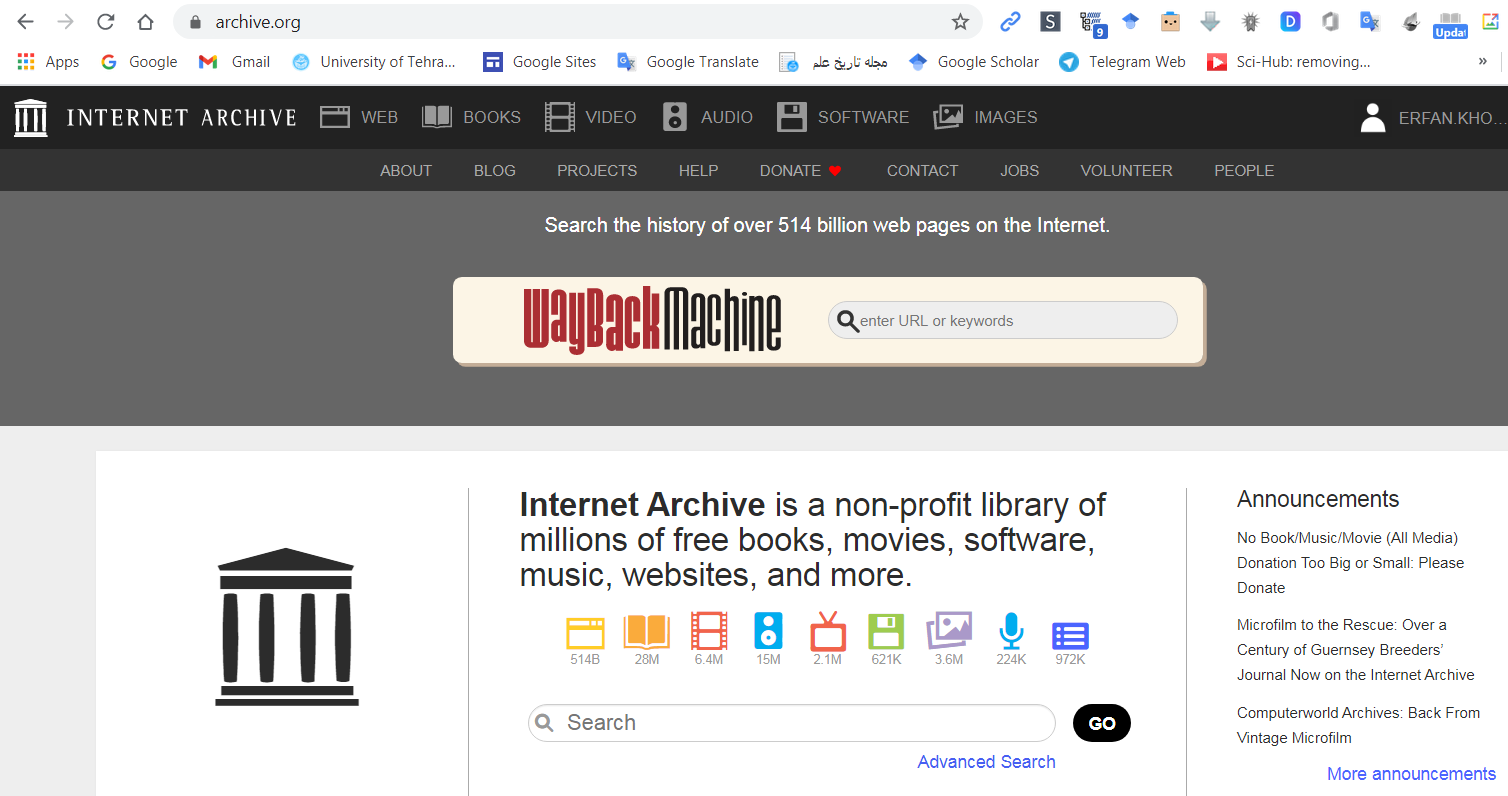This screenshot has height=796, width=1508.
Task: Click the purple images icon (3.6M)
Action: point(949,631)
